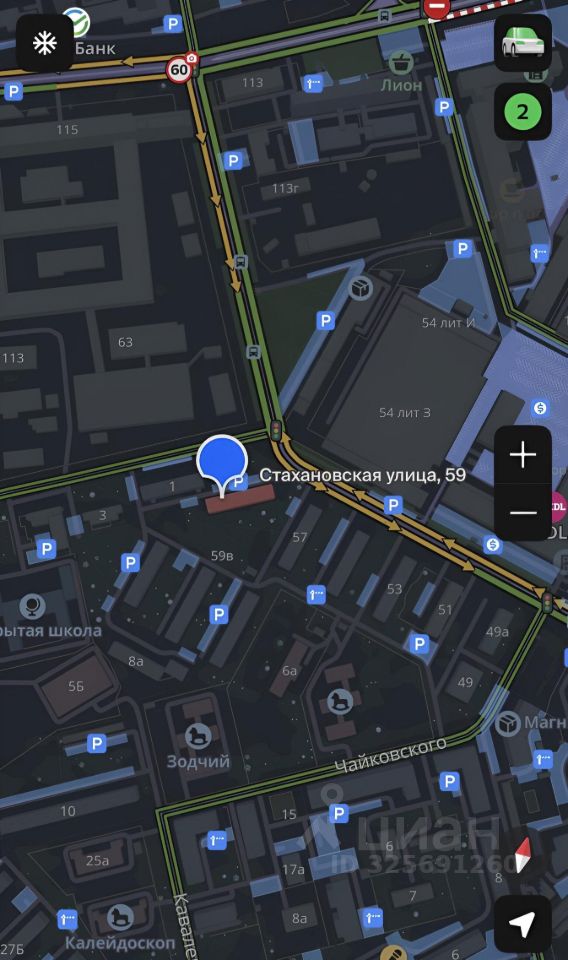Tap the green traffic level 2 indicator
This screenshot has height=960, width=568.
click(x=523, y=112)
